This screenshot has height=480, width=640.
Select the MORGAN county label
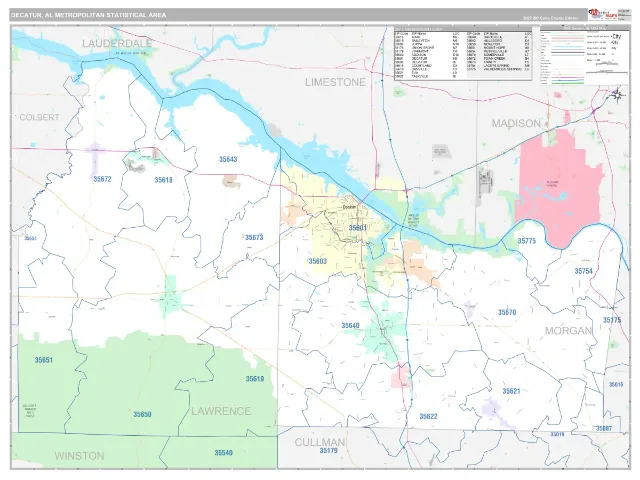click(568, 331)
